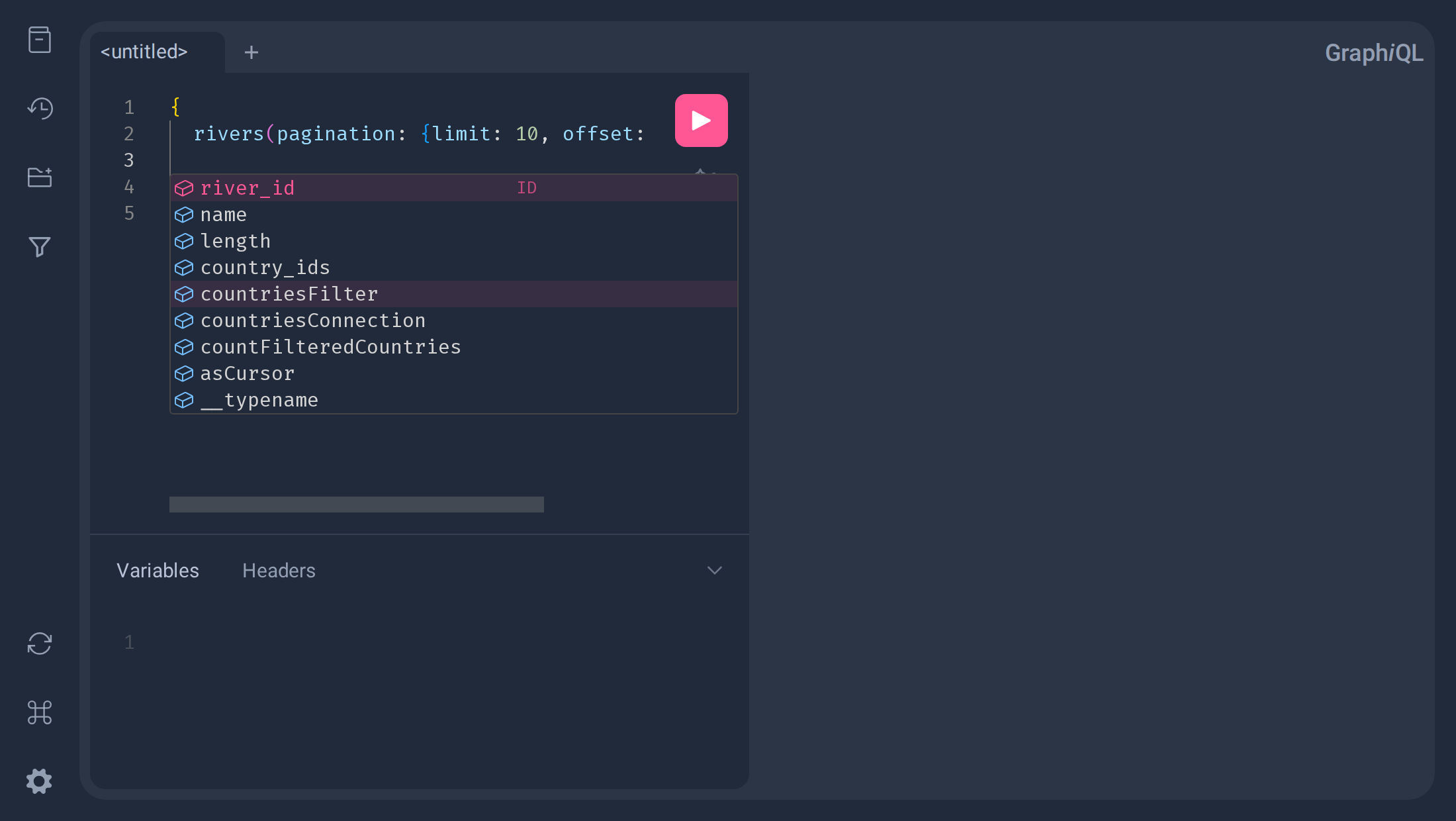
Task: Choose length autocomplete suggestion
Action: [x=454, y=241]
